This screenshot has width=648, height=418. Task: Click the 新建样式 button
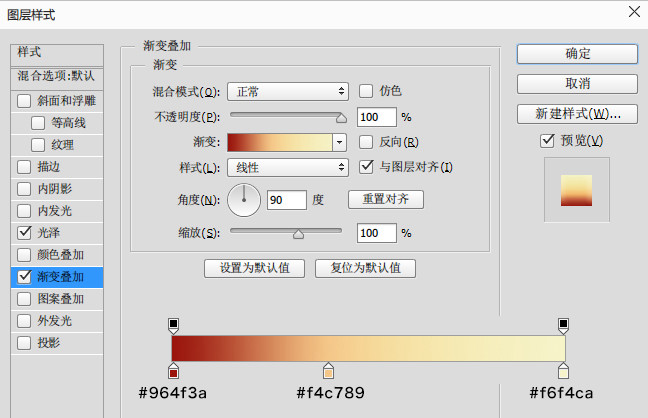coord(577,114)
